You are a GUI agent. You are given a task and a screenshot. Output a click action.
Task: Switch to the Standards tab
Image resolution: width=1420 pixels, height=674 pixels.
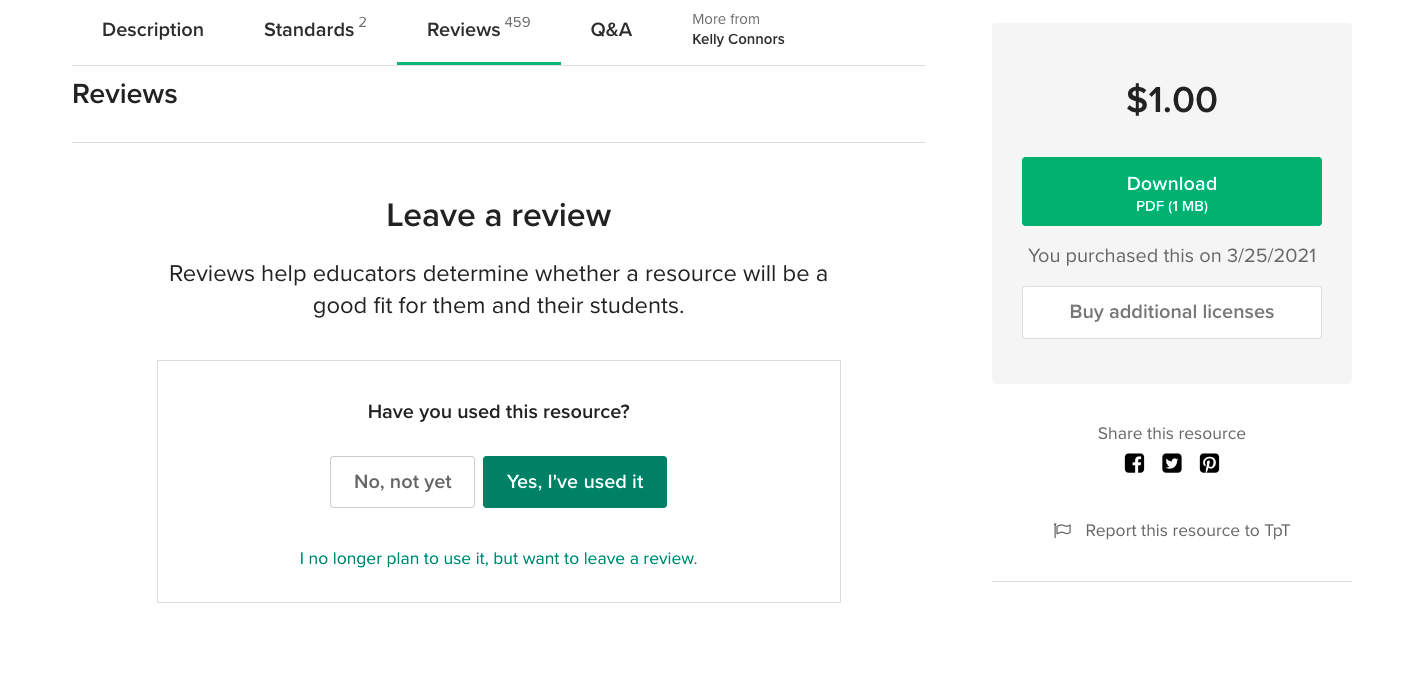309,30
